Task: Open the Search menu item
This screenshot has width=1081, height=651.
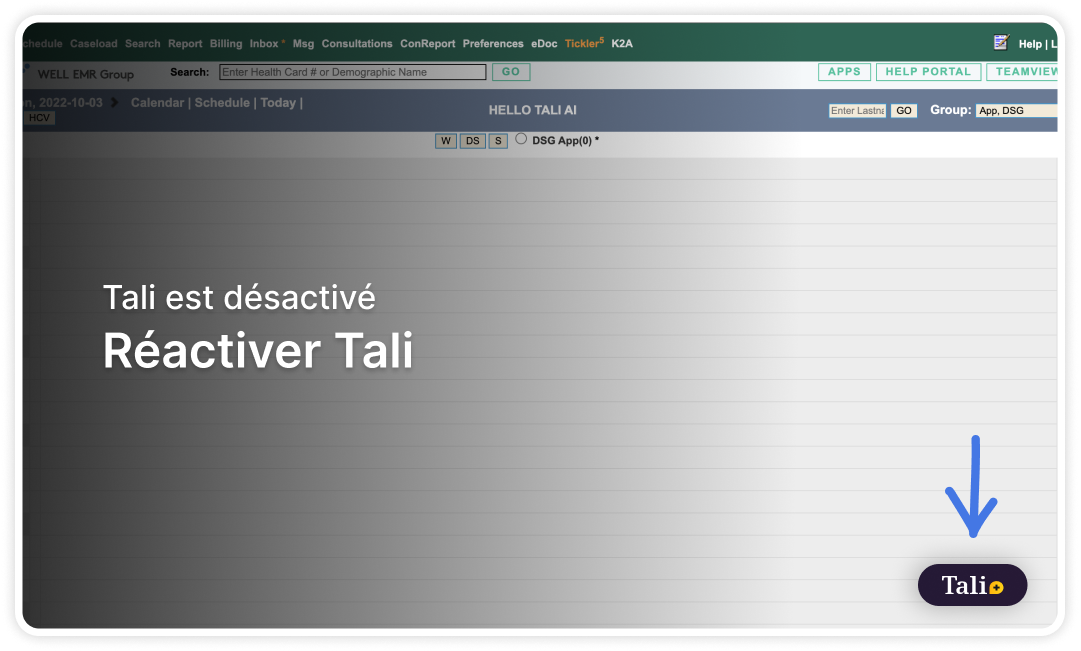Action: (143, 43)
